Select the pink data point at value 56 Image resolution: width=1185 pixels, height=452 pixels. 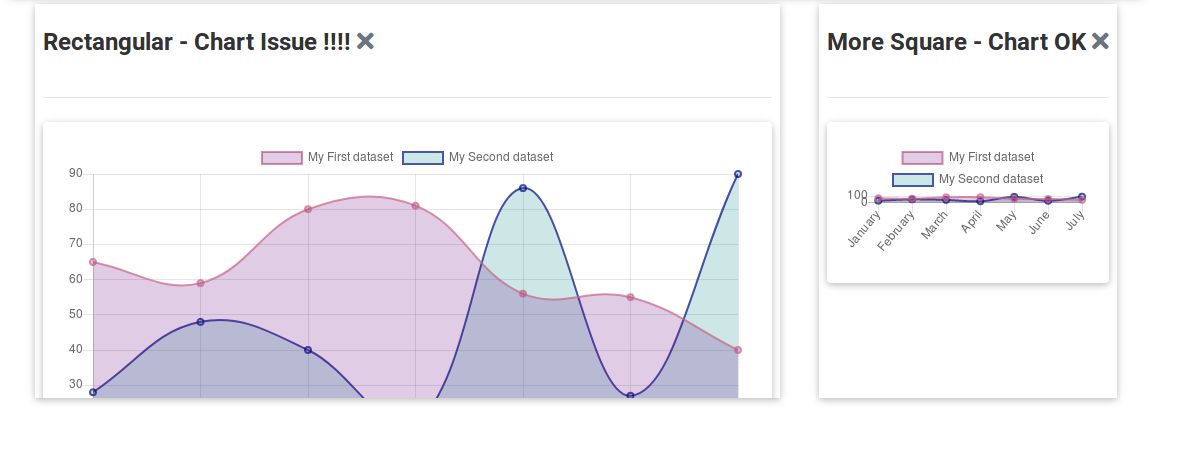point(523,294)
